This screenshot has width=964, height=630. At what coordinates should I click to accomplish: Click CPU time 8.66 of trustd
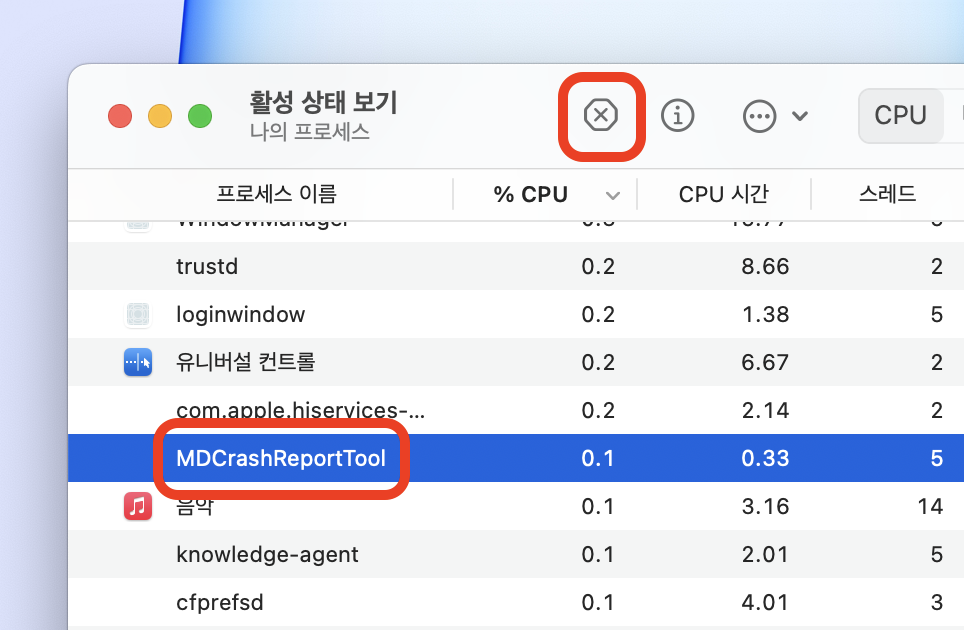pyautogui.click(x=765, y=266)
